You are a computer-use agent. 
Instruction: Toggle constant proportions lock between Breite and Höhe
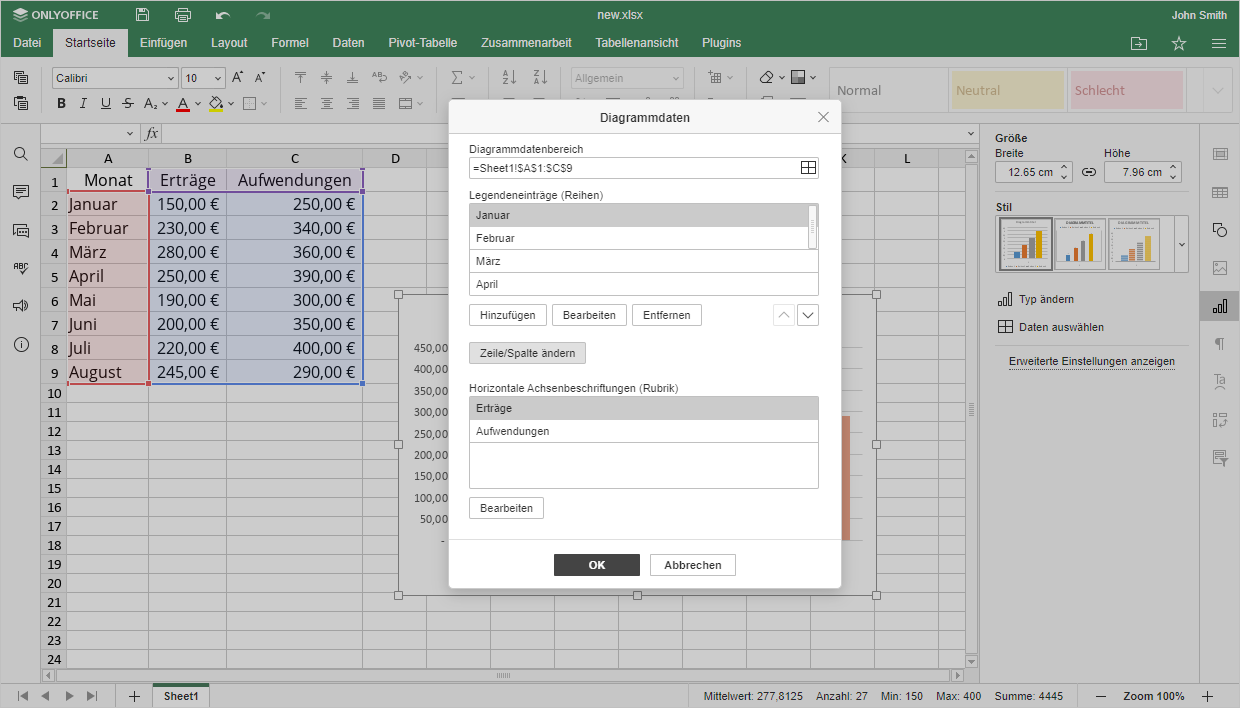pyautogui.click(x=1089, y=172)
